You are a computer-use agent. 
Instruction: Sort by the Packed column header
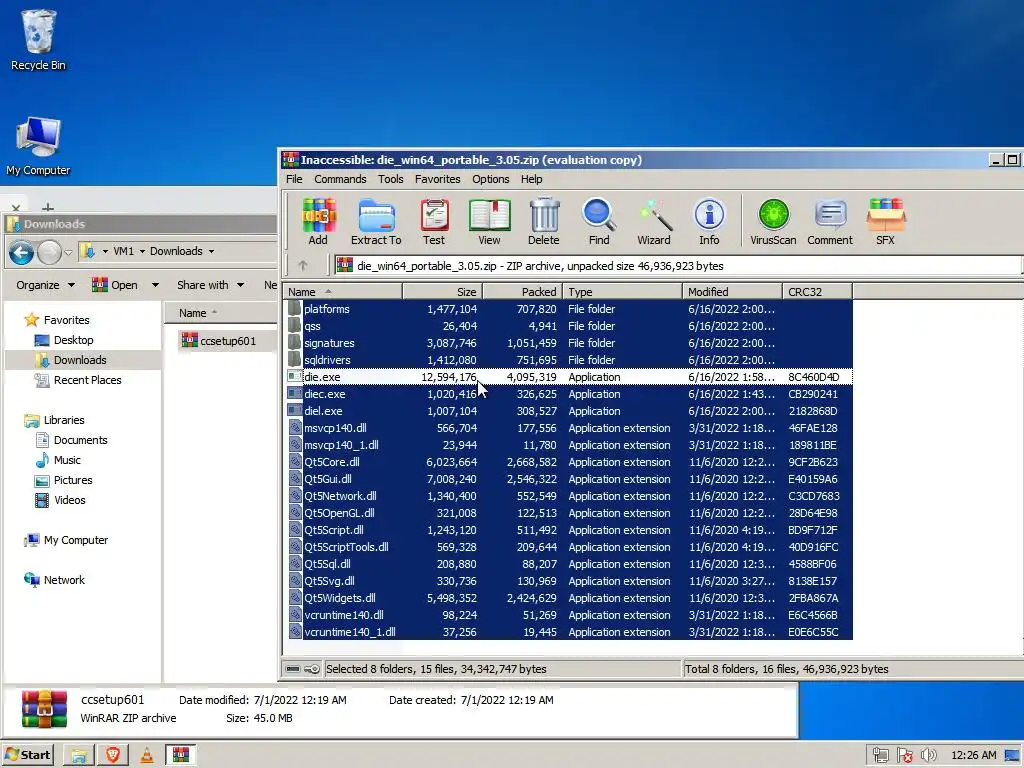(522, 292)
